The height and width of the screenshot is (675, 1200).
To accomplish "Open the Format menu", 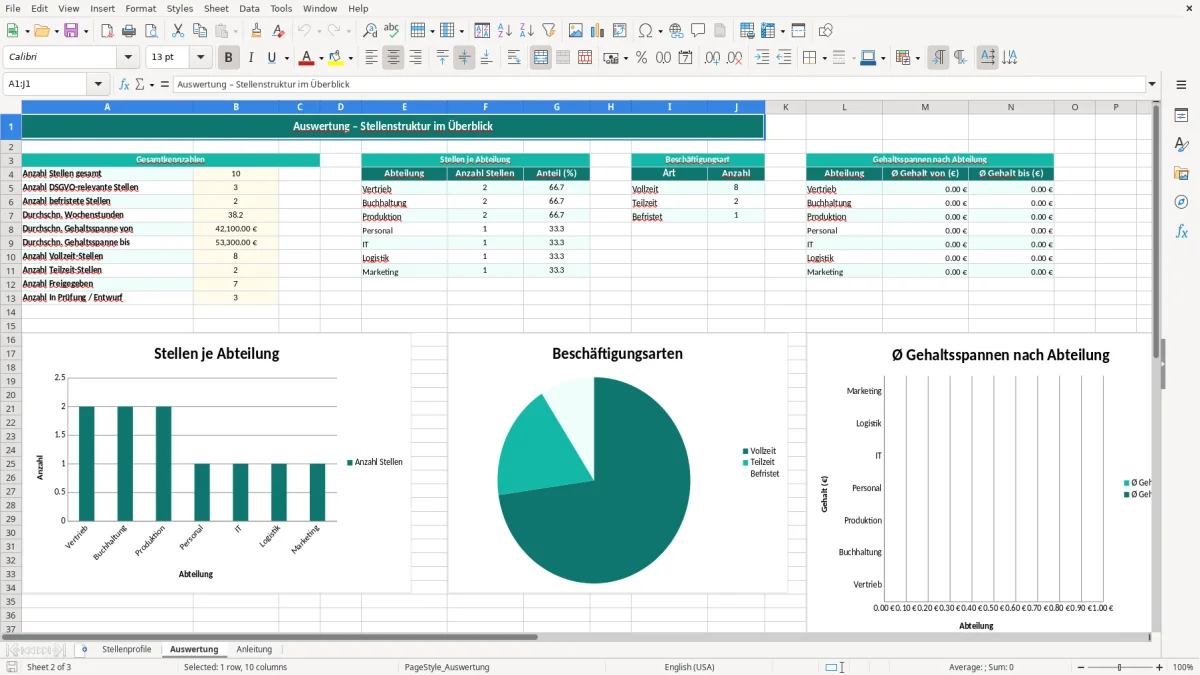I will (x=140, y=8).
